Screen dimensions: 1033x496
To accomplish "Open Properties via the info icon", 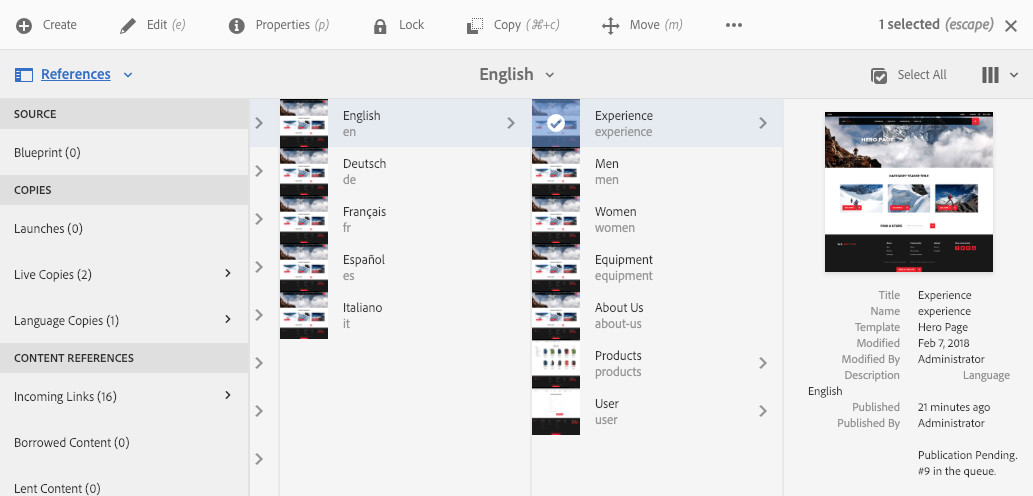I will (x=237, y=26).
